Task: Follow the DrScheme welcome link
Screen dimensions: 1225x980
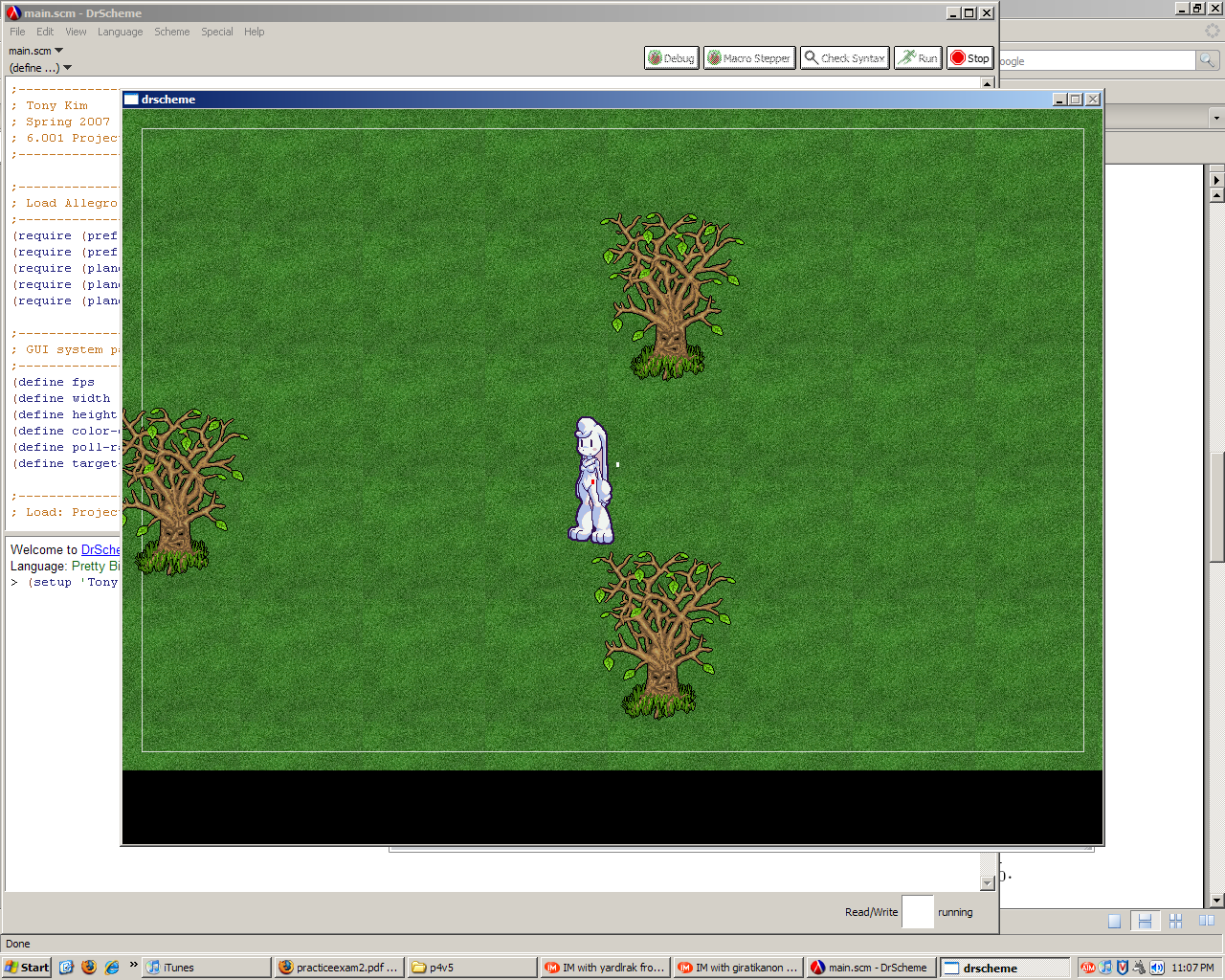Action: 100,549
